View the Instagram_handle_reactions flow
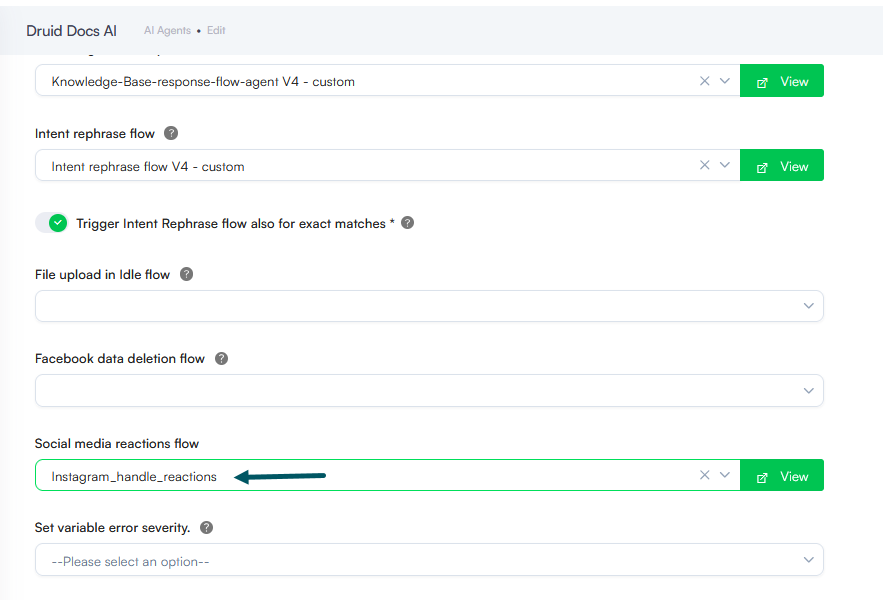Image resolution: width=883 pixels, height=600 pixels. pyautogui.click(x=782, y=475)
